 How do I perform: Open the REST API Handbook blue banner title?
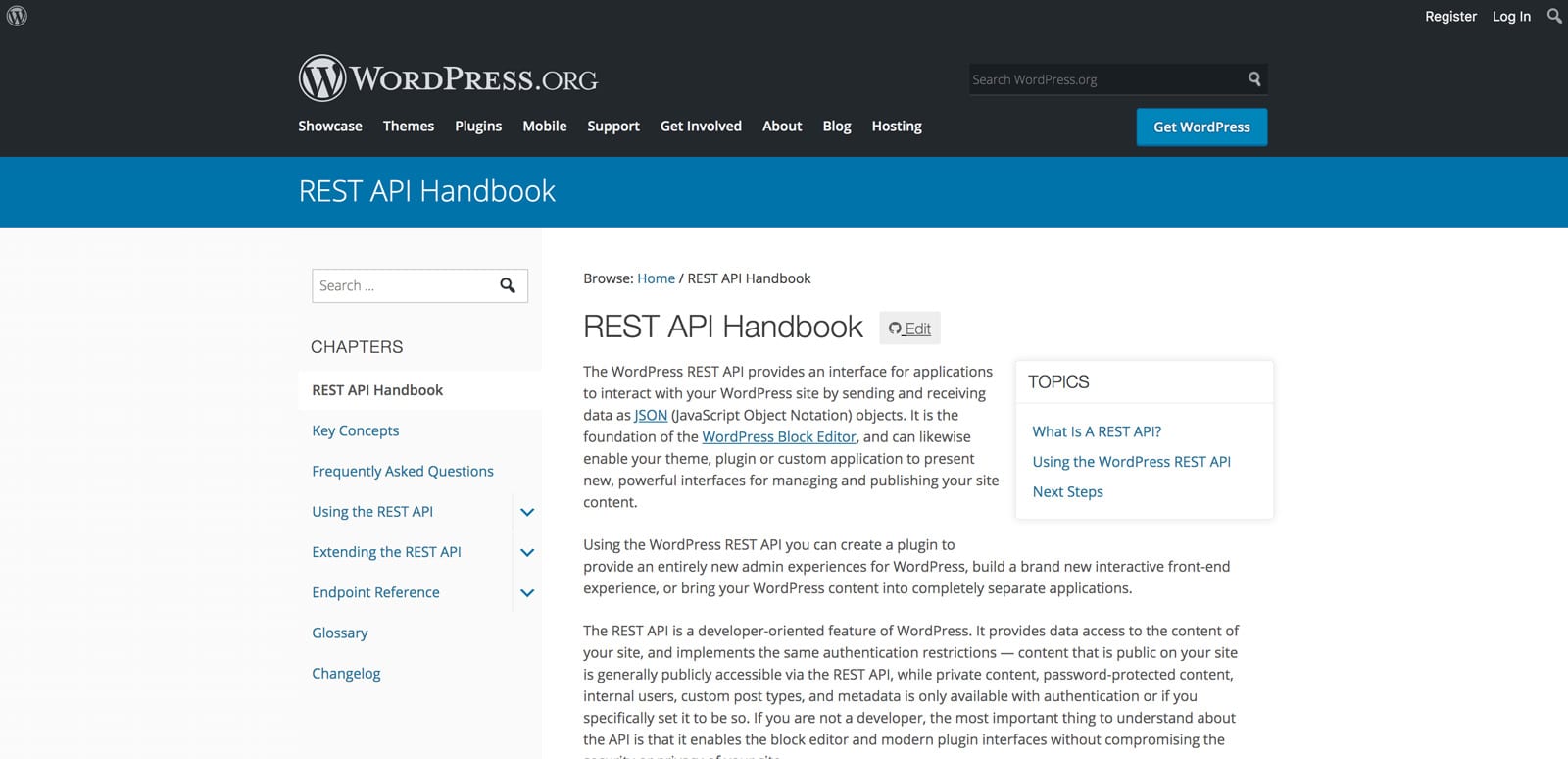point(426,191)
